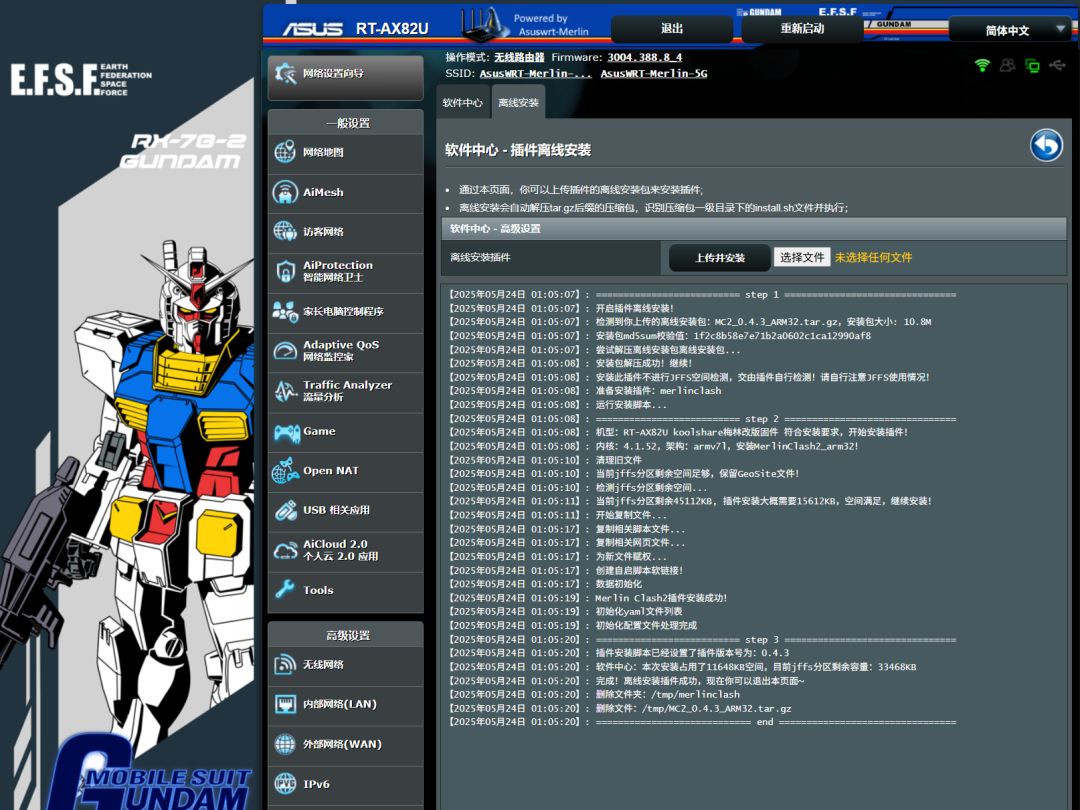
Task: Click the 内部网络(LAN) icon
Action: pyautogui.click(x=285, y=704)
